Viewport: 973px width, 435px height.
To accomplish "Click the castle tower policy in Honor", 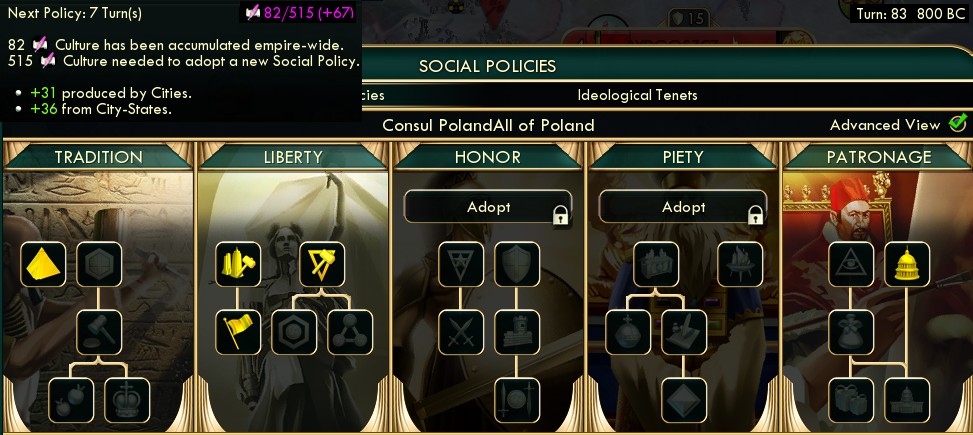I will tap(517, 332).
